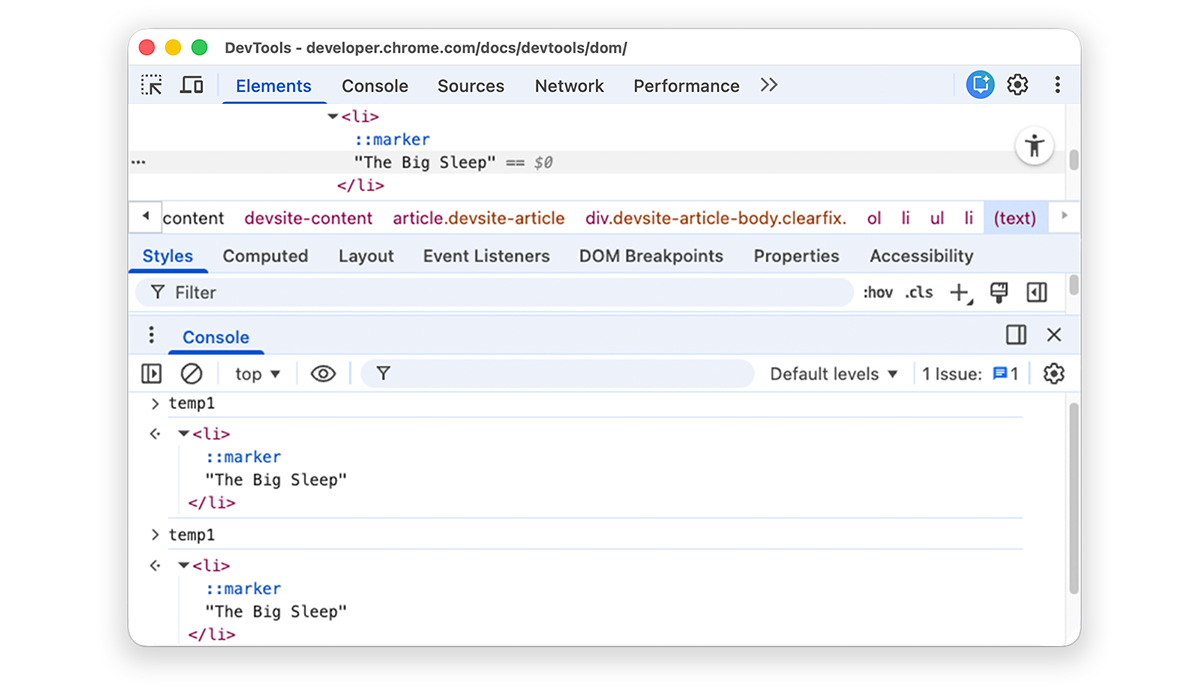1200x690 pixels.
Task: Show more tabs with the double chevron
Action: [769, 86]
